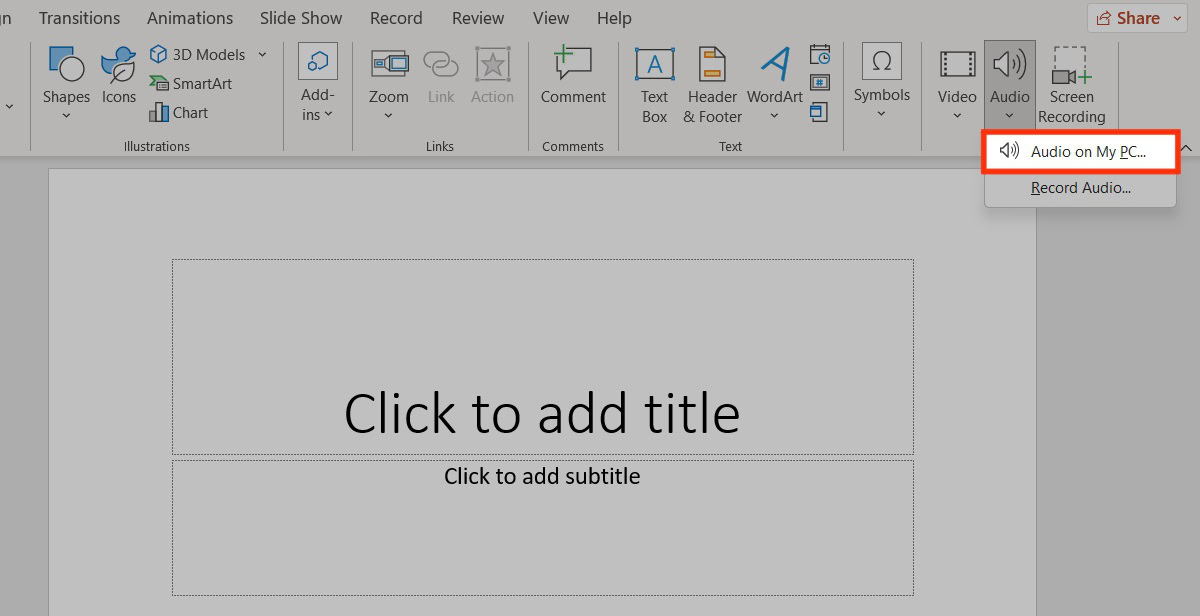
Task: Insert a Chart from Illustrations group
Action: (179, 113)
